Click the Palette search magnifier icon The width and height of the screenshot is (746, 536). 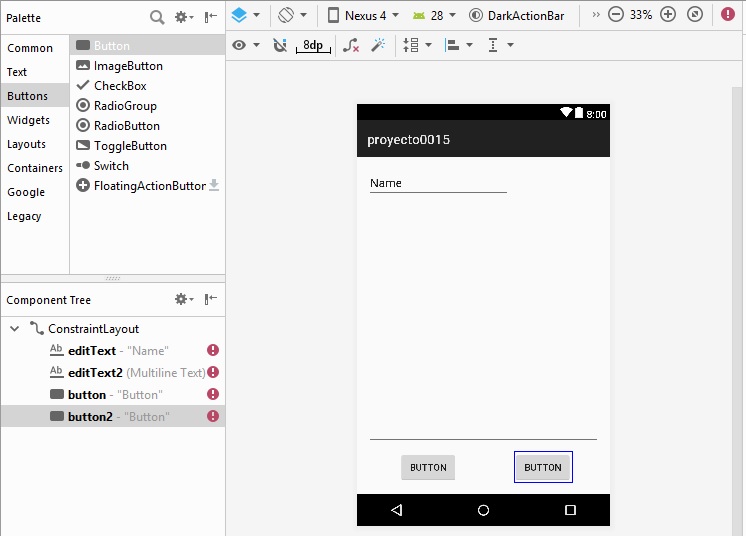[157, 17]
